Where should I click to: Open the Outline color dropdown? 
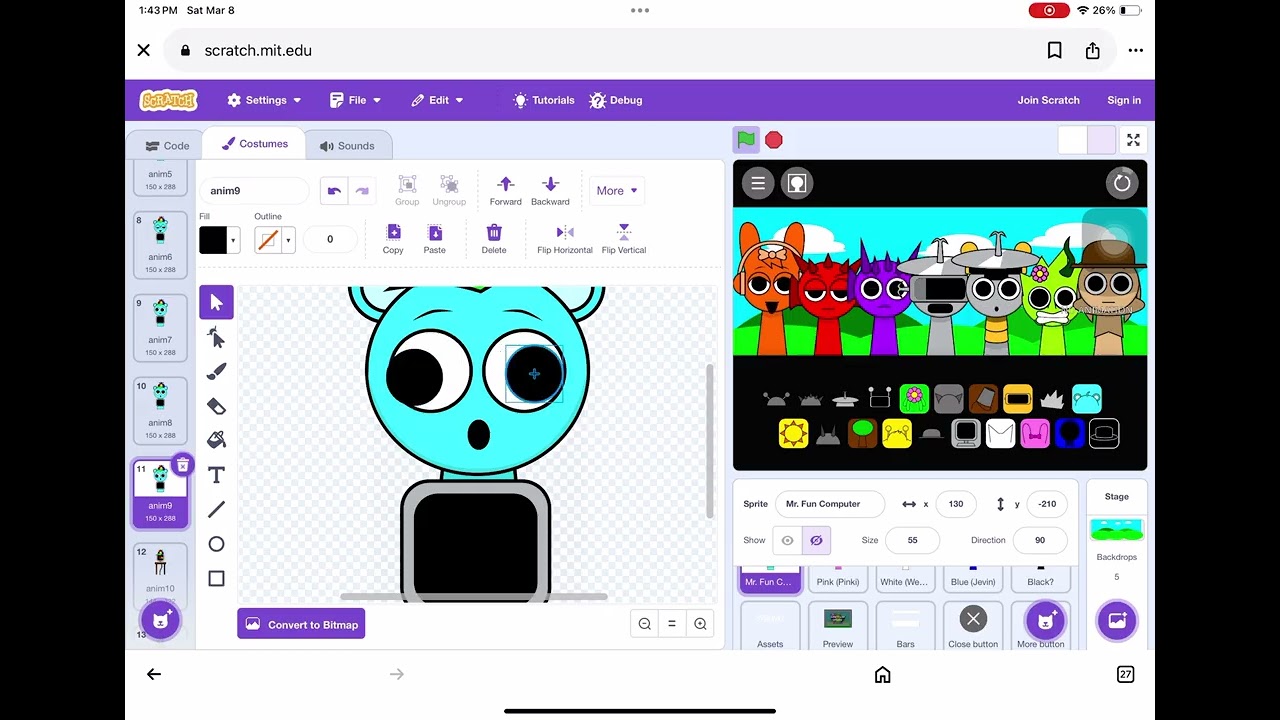274,240
